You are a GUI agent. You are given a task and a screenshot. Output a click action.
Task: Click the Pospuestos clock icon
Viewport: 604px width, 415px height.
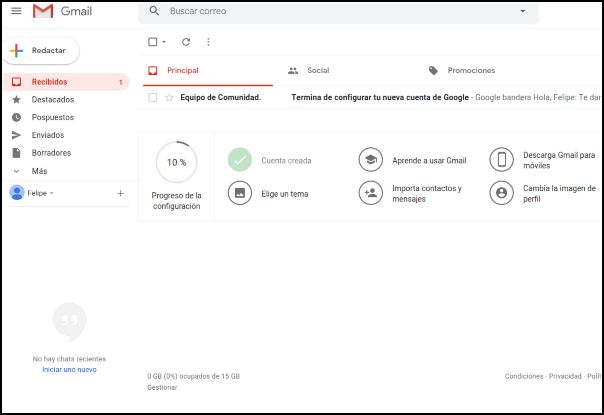(x=16, y=117)
